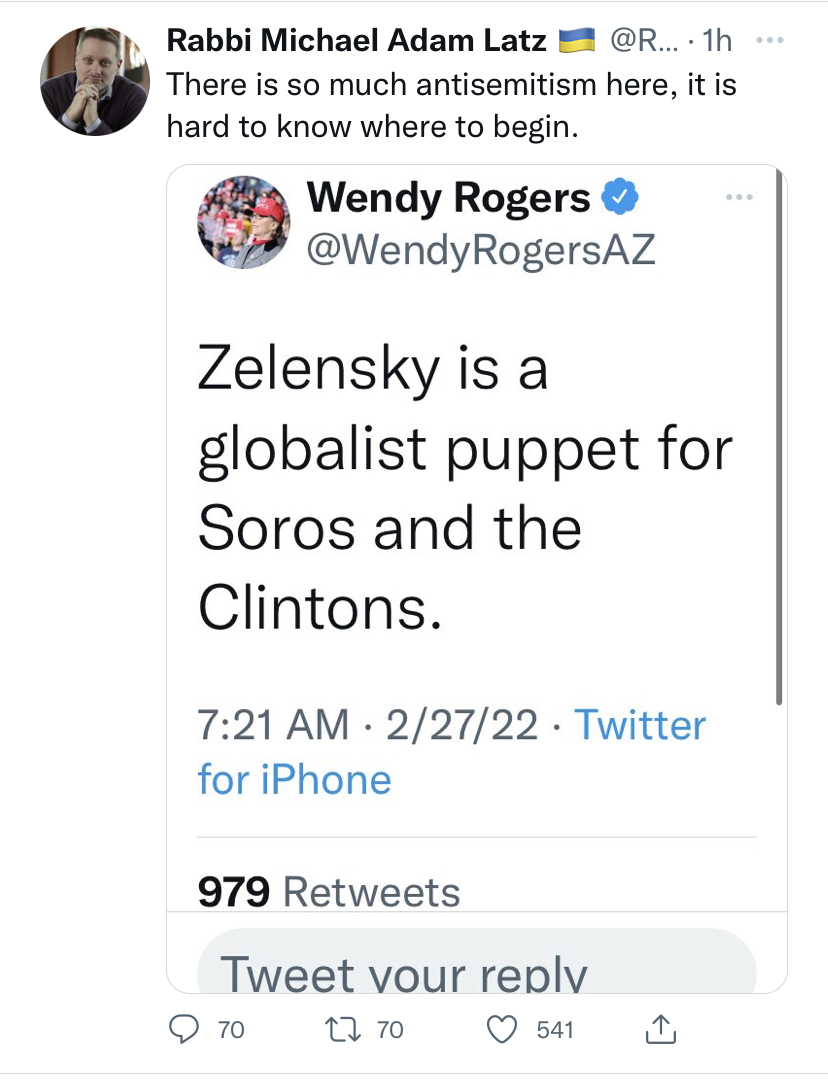
Task: Click the 1h timestamp on Latz's tweet
Action: tap(717, 41)
